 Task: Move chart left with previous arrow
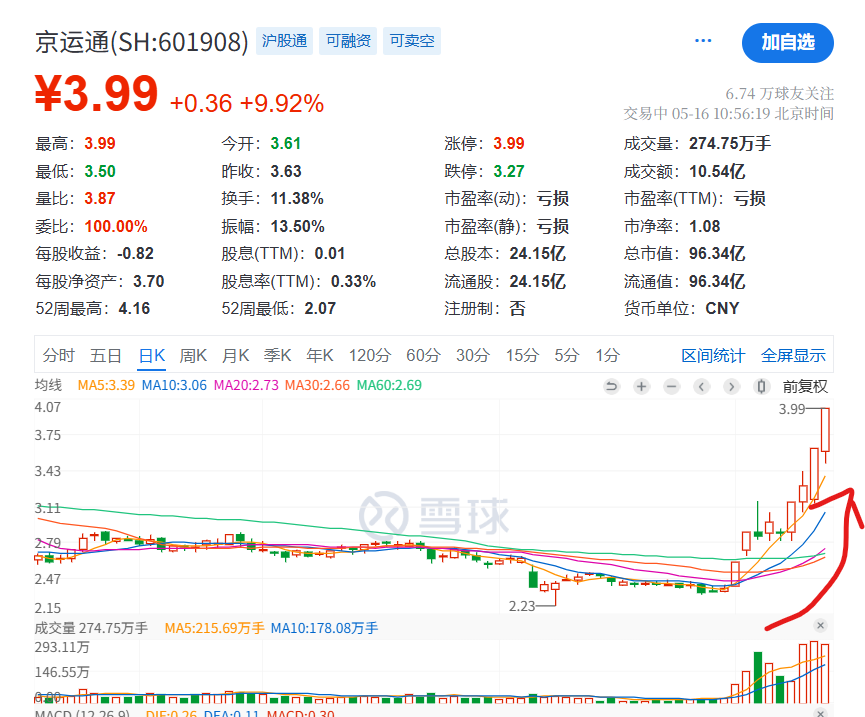701,387
